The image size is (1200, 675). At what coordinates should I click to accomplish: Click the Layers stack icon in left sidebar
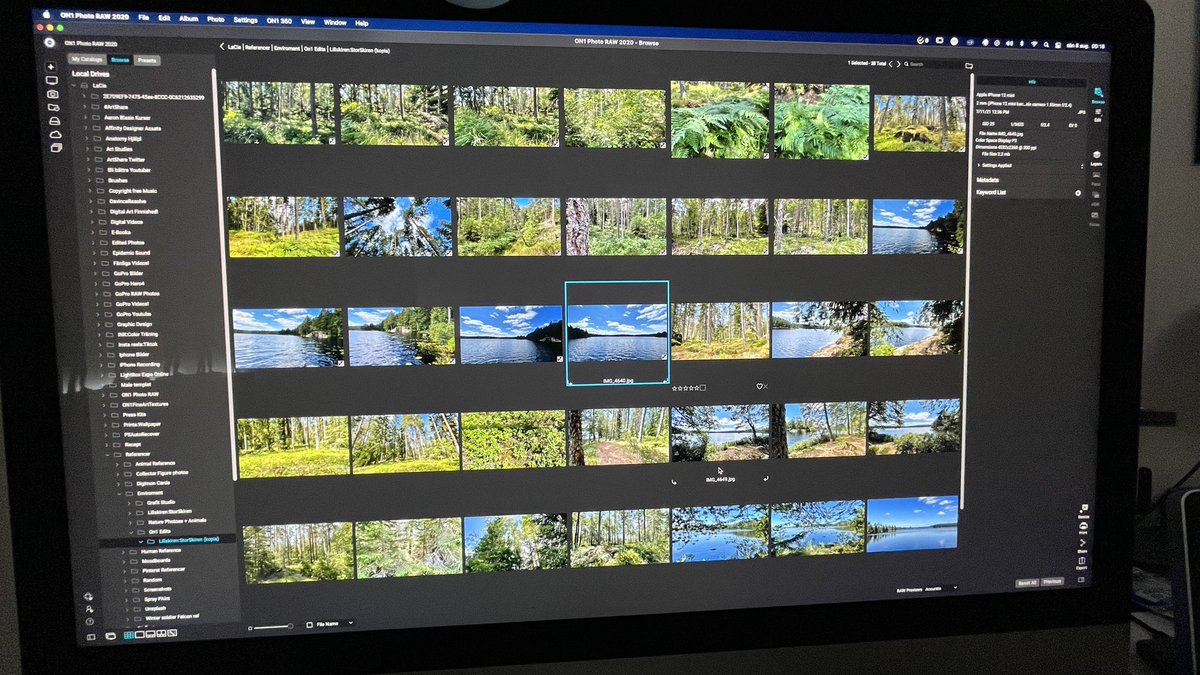coord(56,148)
